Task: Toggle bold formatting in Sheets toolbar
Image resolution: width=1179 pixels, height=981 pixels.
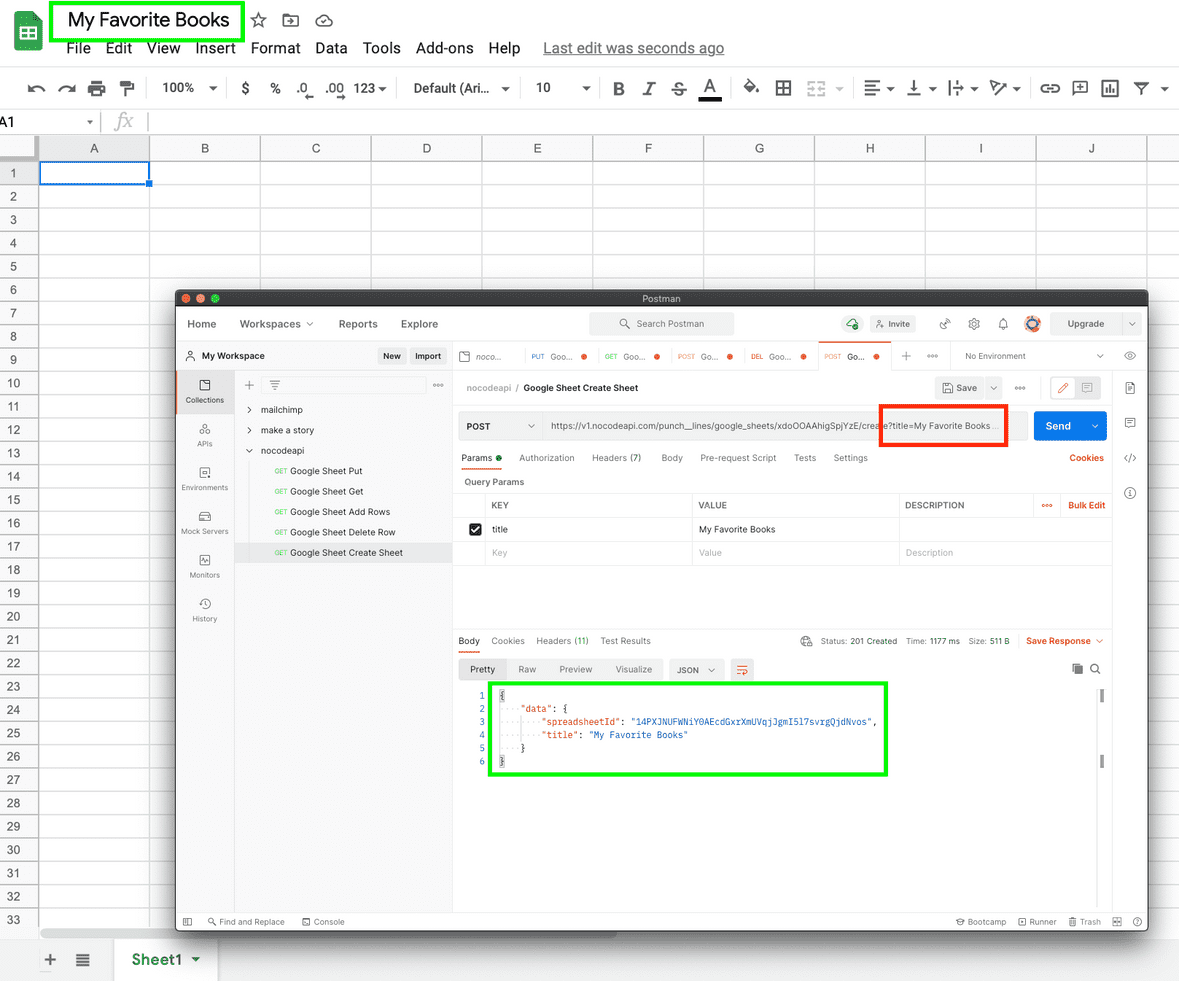Action: click(x=618, y=88)
